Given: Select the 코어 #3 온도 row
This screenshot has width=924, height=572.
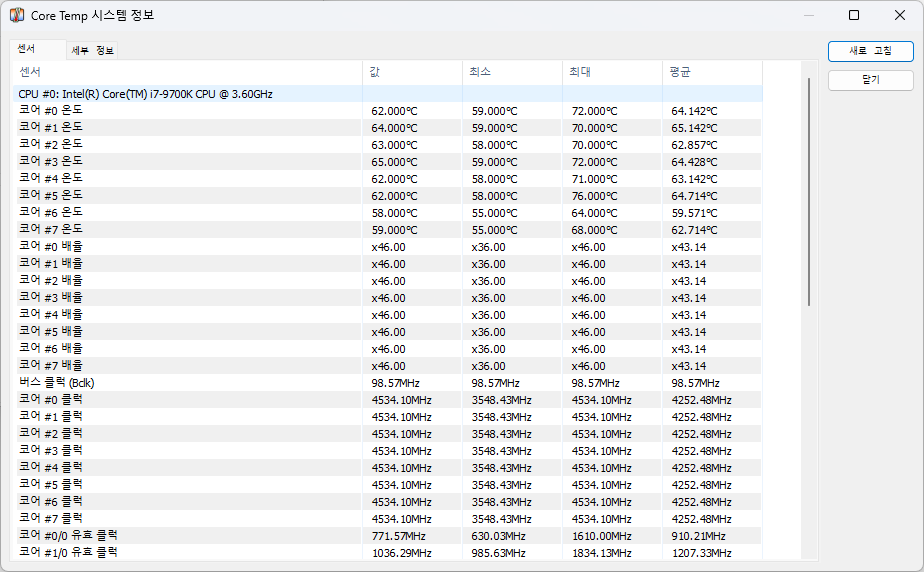Looking at the screenshot, I should point(387,162).
